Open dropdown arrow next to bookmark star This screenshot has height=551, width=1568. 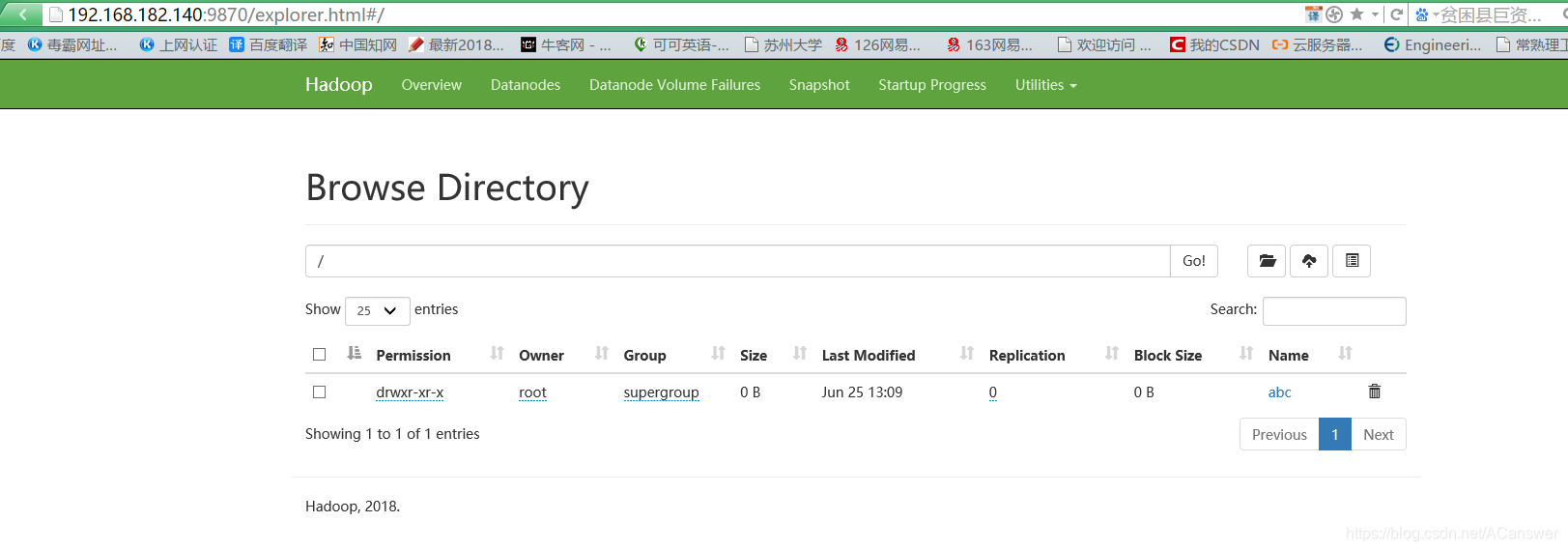(x=1375, y=14)
